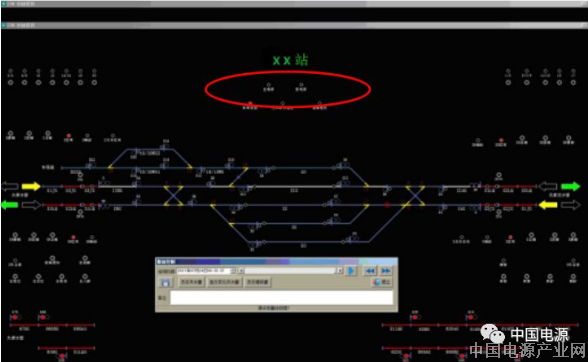Screen dimensions: 588x362
Task: Click the middle wide text button in dialog
Action: [x=224, y=282]
